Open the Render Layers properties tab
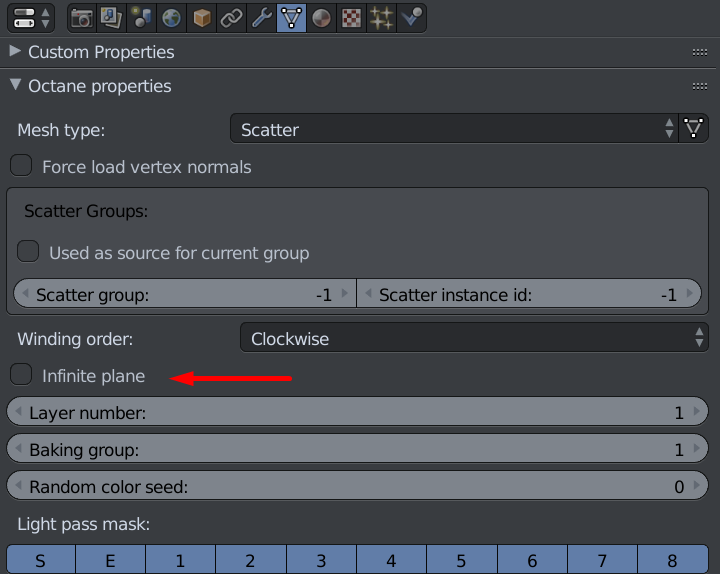This screenshot has width=720, height=574. click(112, 17)
